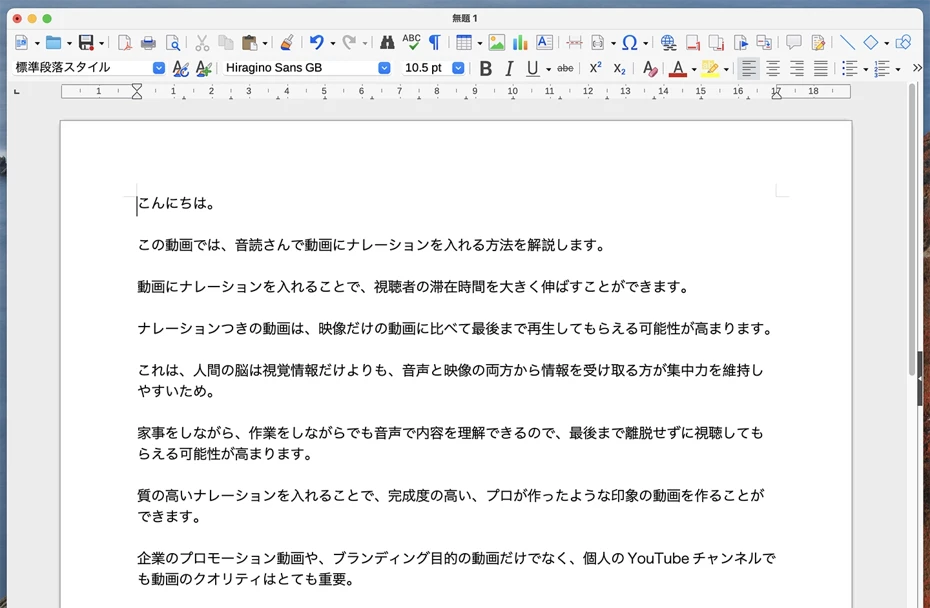930x608 pixels.
Task: Insert an endnote
Action: (716, 43)
